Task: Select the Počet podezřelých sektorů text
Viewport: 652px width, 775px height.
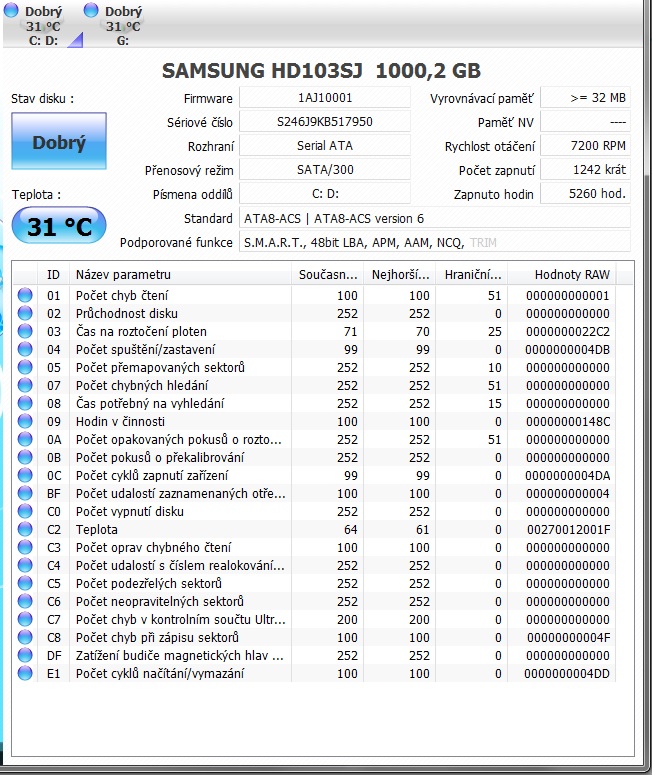Action: (x=149, y=583)
